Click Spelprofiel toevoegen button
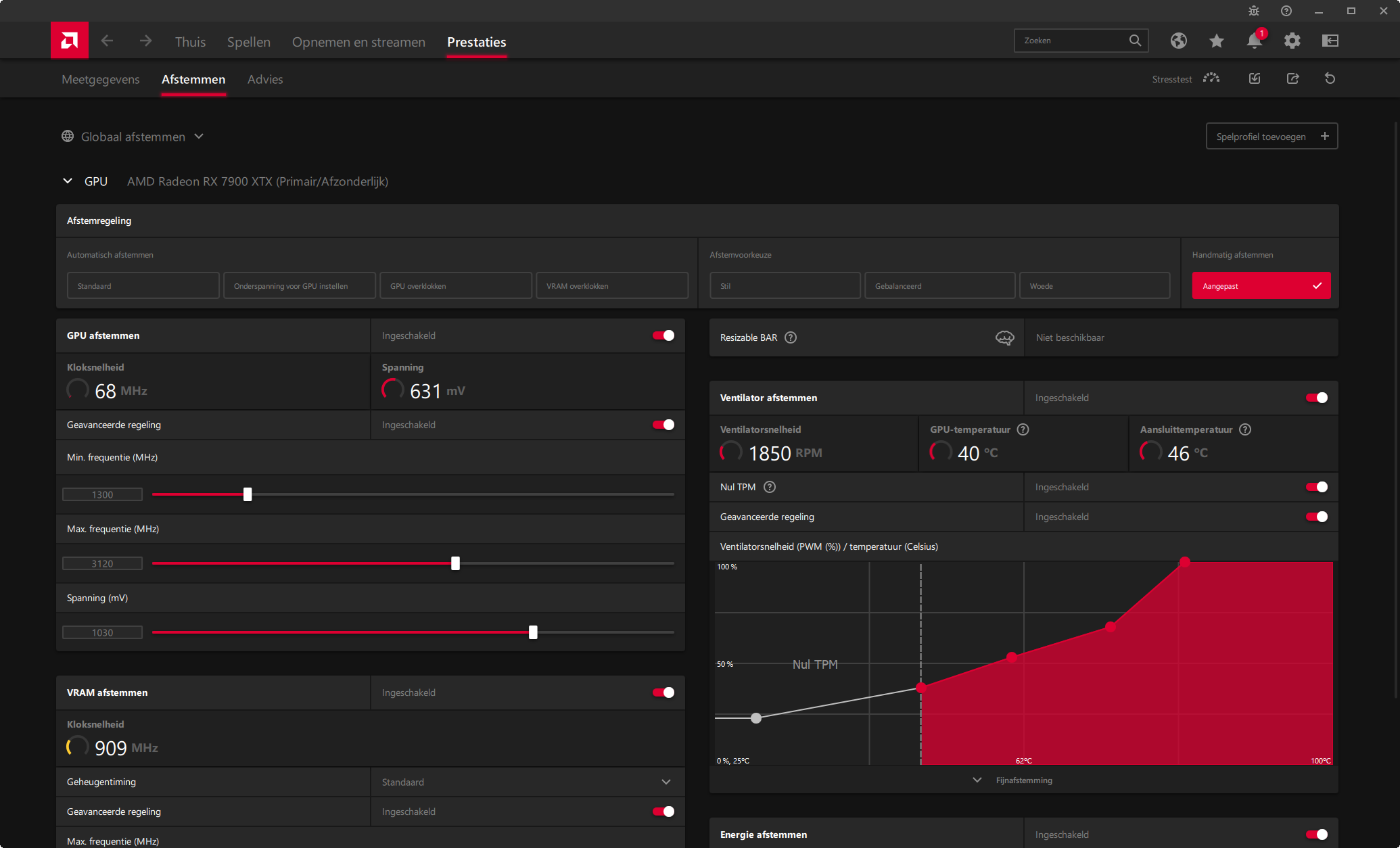This screenshot has height=848, width=1400. [x=1271, y=136]
